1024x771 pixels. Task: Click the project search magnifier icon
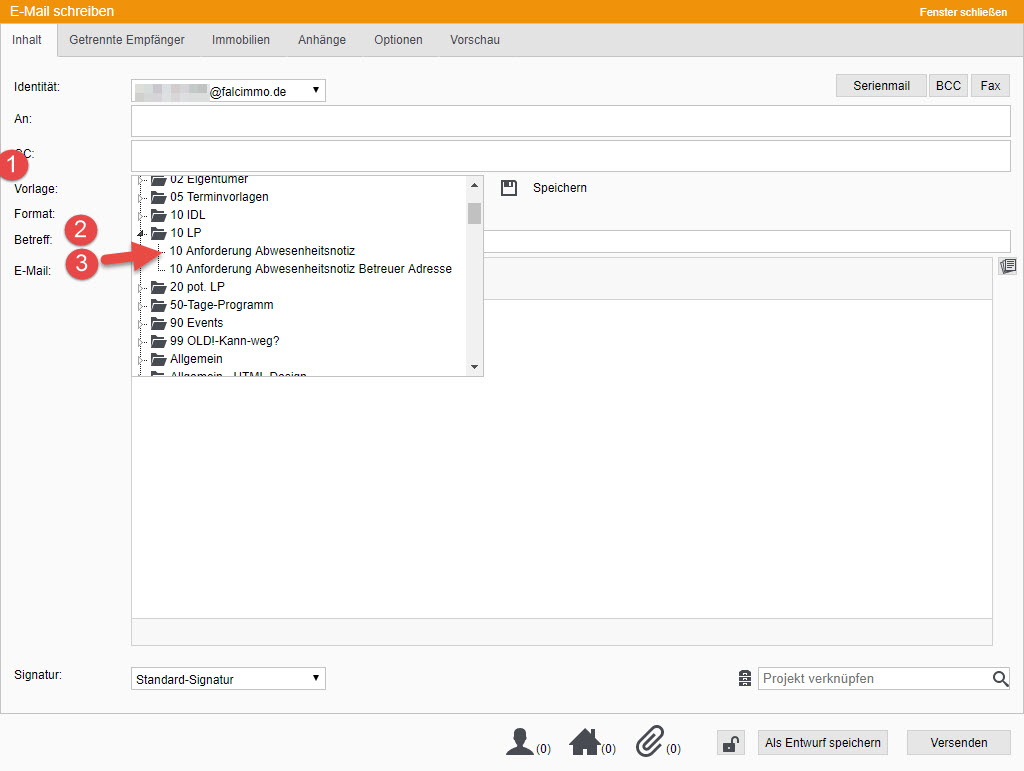coord(1000,679)
